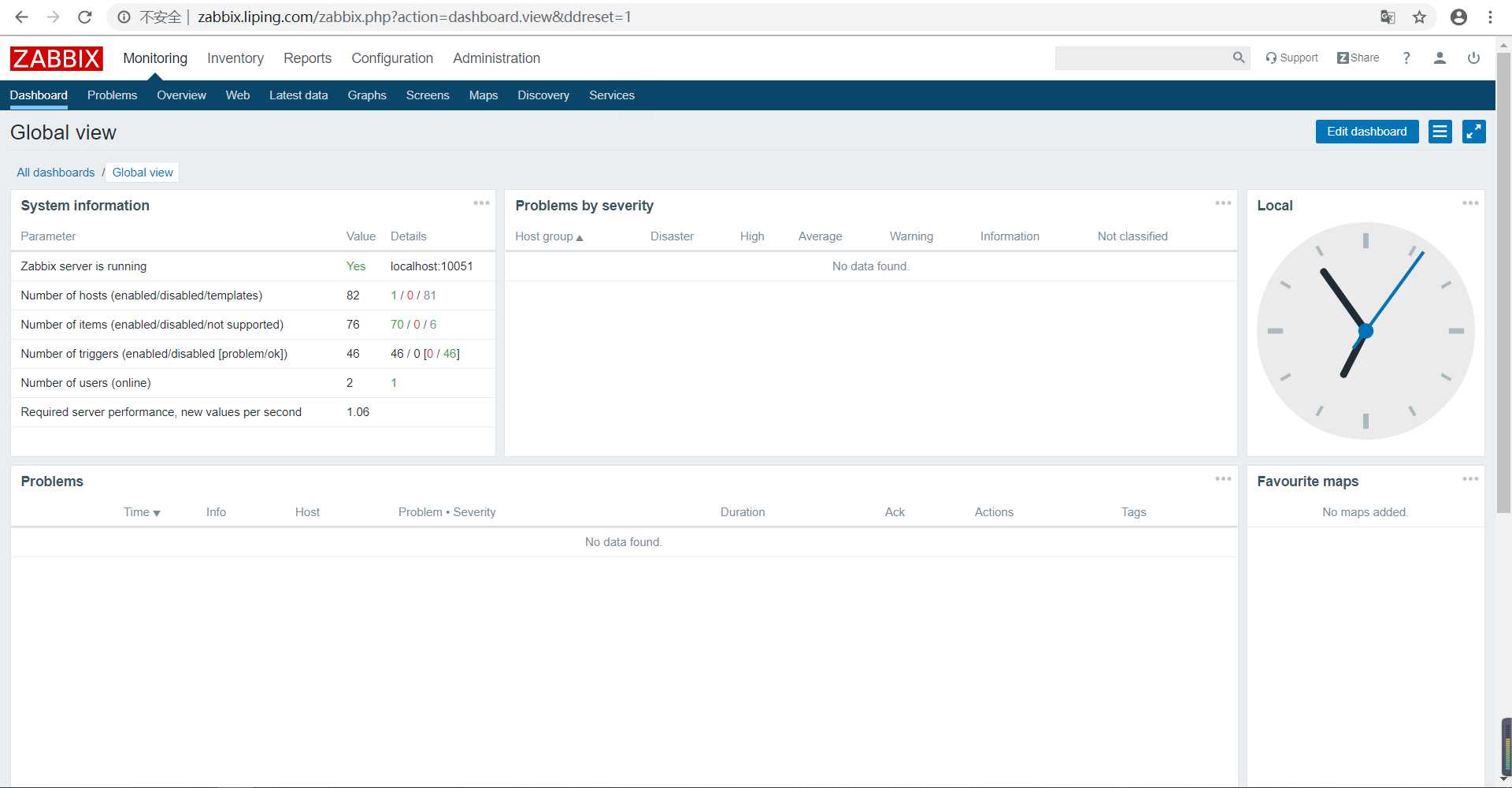Click 'Number of users (online)' row label
1512x788 pixels.
point(86,383)
